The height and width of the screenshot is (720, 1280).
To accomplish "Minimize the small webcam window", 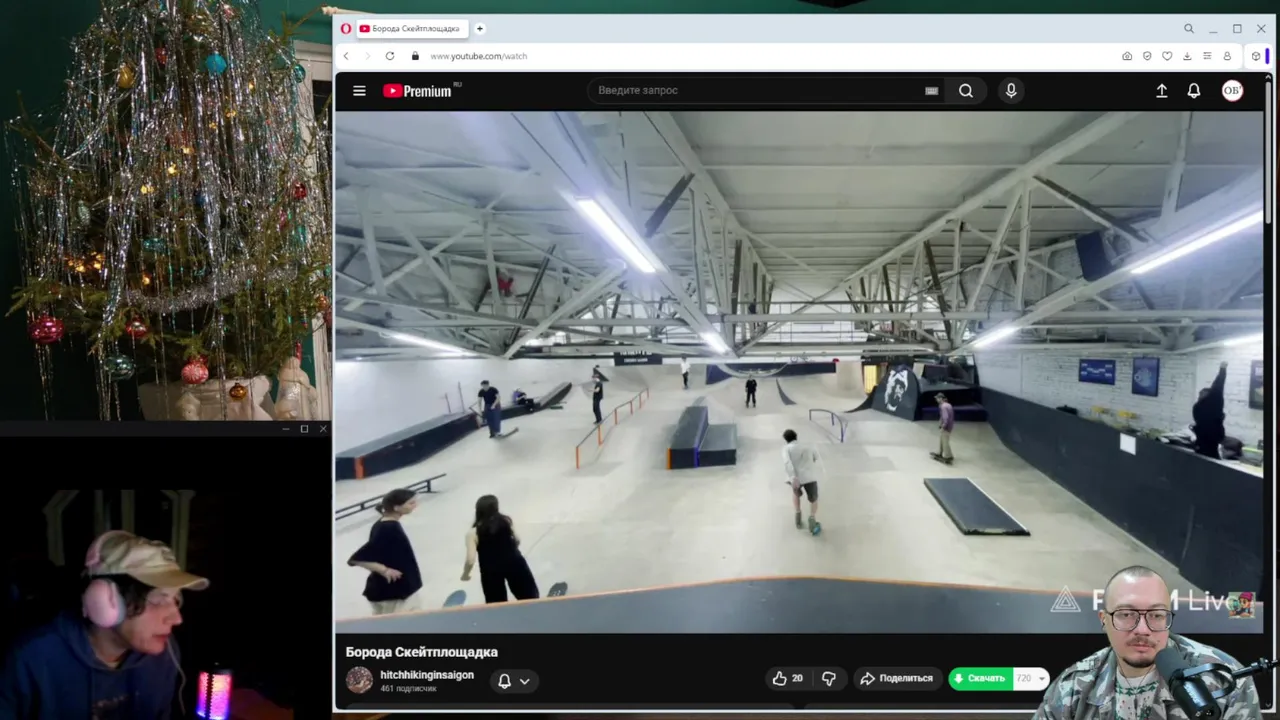I will [x=286, y=429].
